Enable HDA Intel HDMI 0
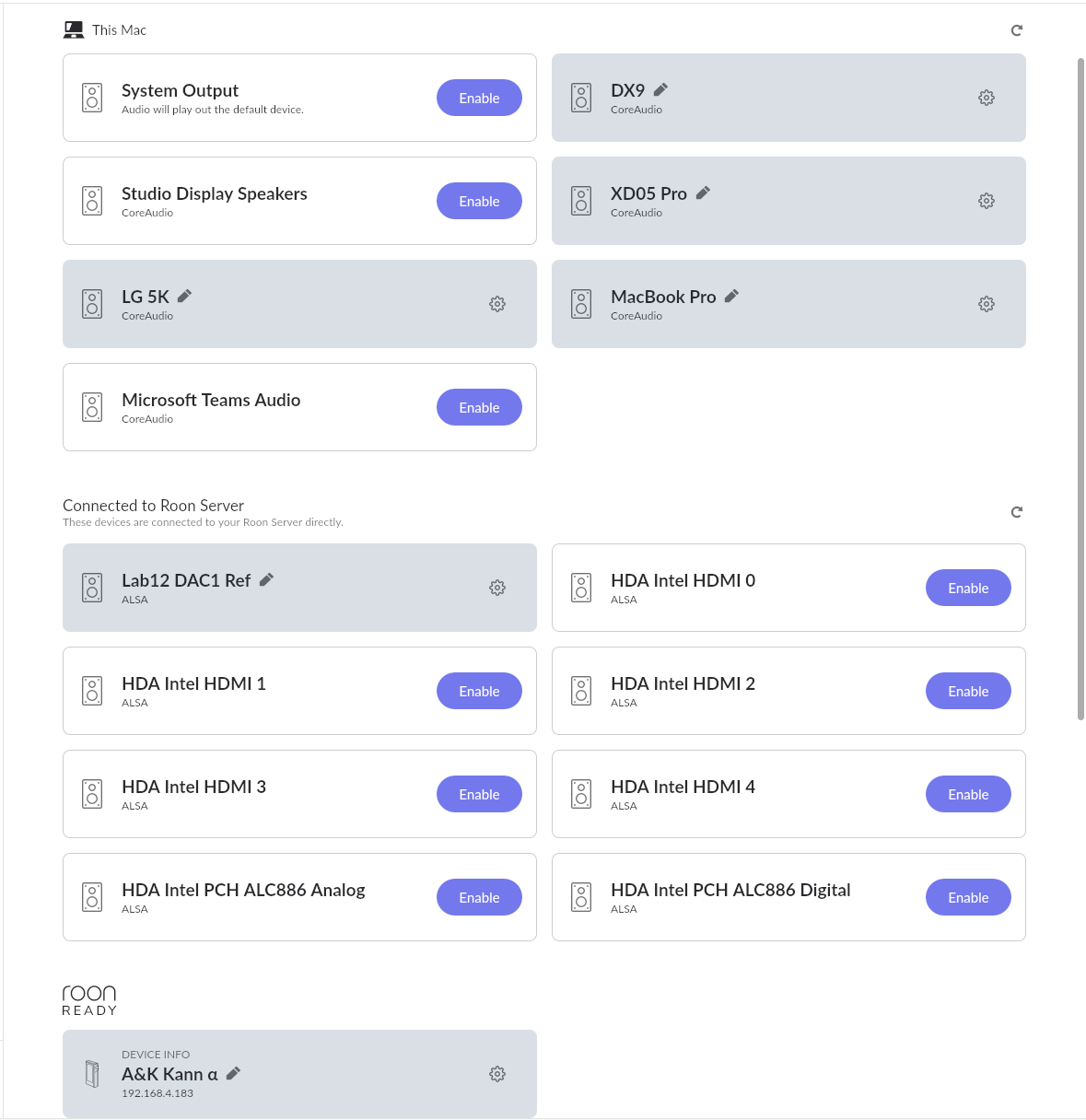 pyautogui.click(x=968, y=588)
